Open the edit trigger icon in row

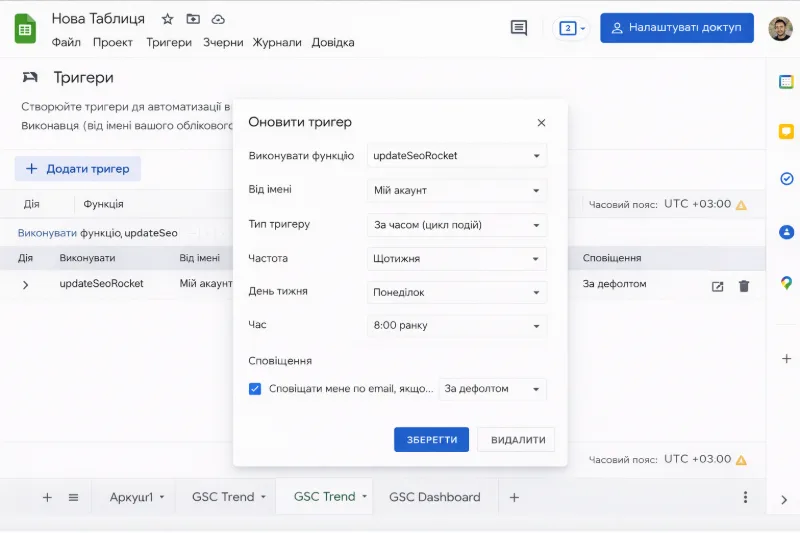717,286
